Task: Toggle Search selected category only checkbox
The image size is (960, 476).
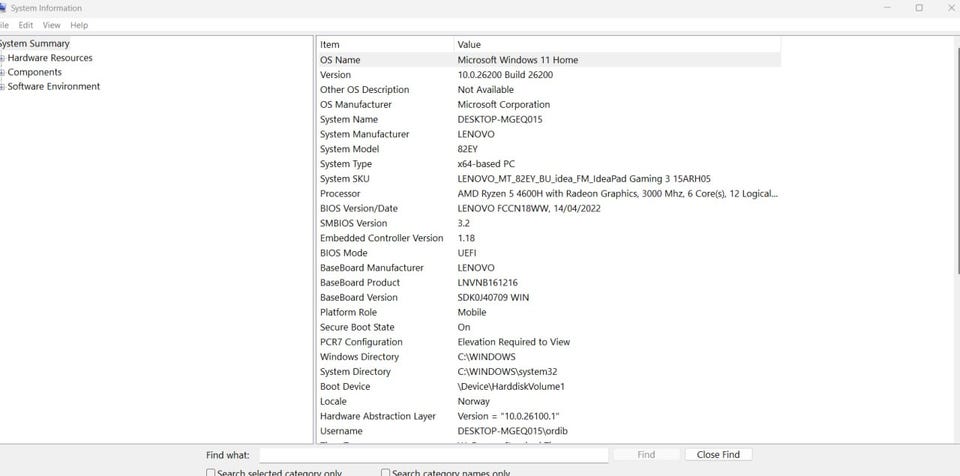Action: [211, 473]
